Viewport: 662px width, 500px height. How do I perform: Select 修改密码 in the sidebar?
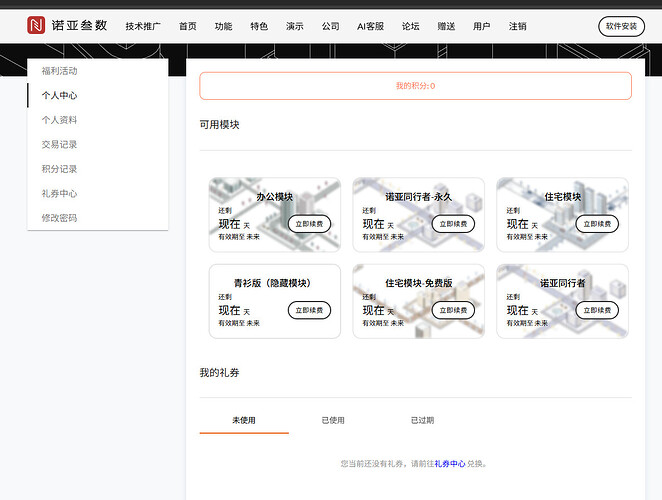tap(59, 217)
